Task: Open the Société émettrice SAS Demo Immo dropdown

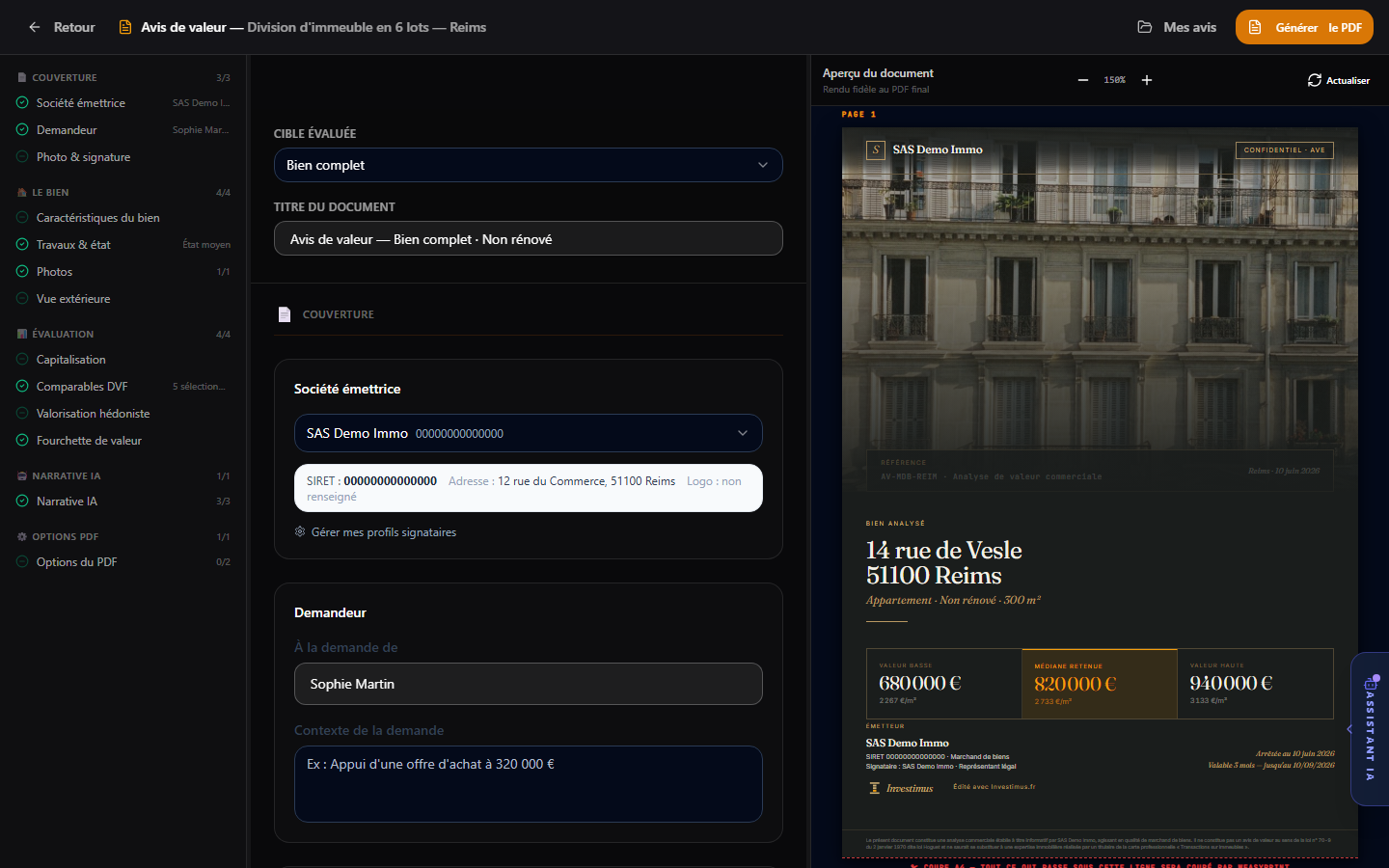Action: (x=528, y=433)
